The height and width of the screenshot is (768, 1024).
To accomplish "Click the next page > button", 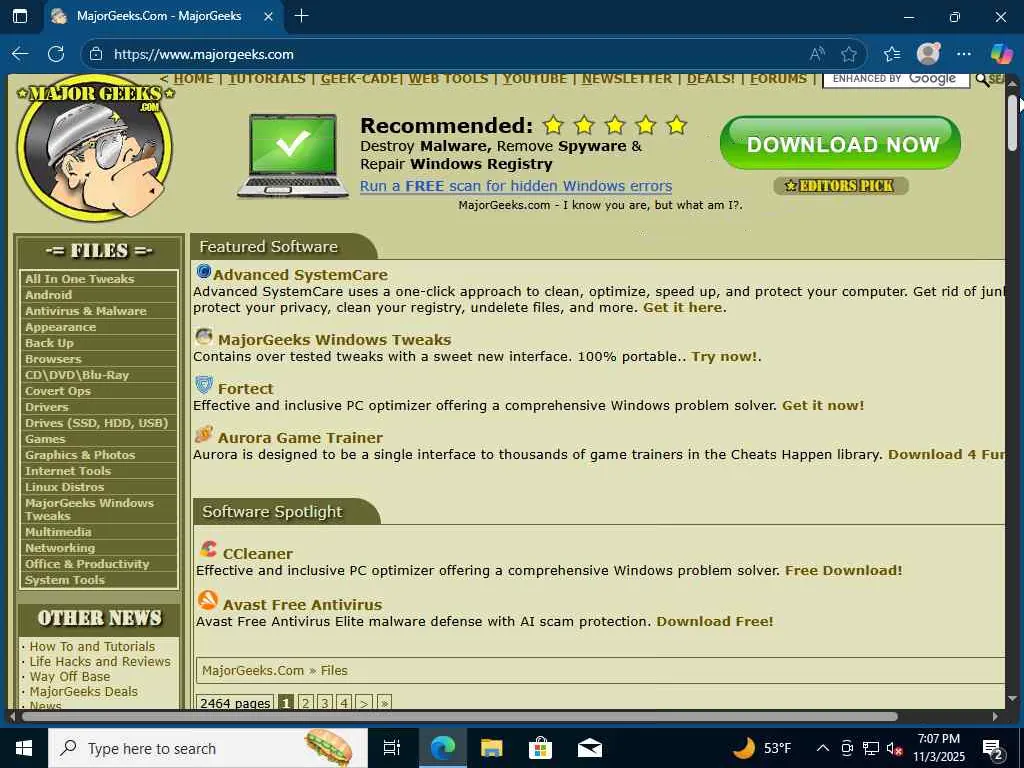I will [364, 703].
